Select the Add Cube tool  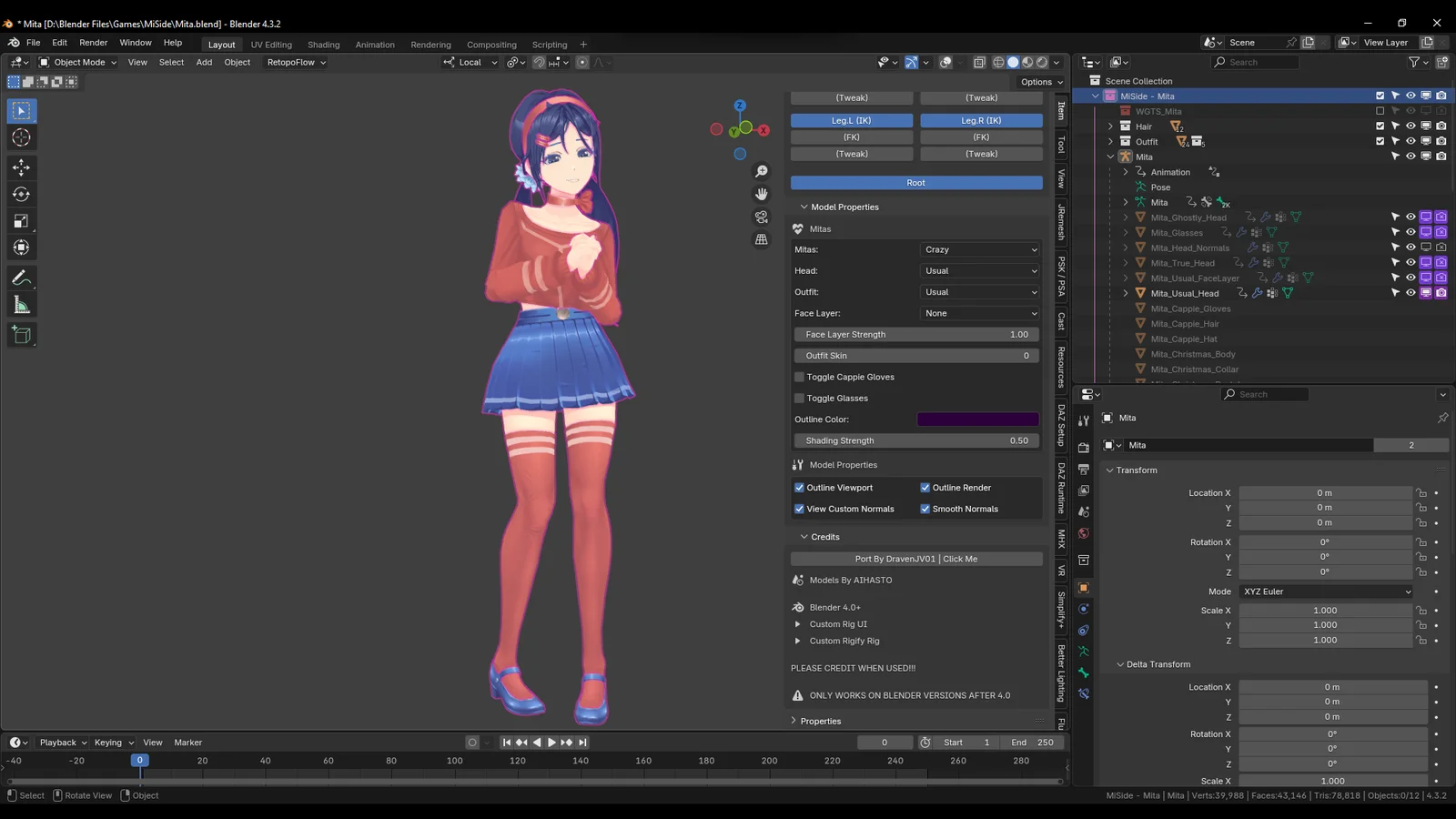21,335
